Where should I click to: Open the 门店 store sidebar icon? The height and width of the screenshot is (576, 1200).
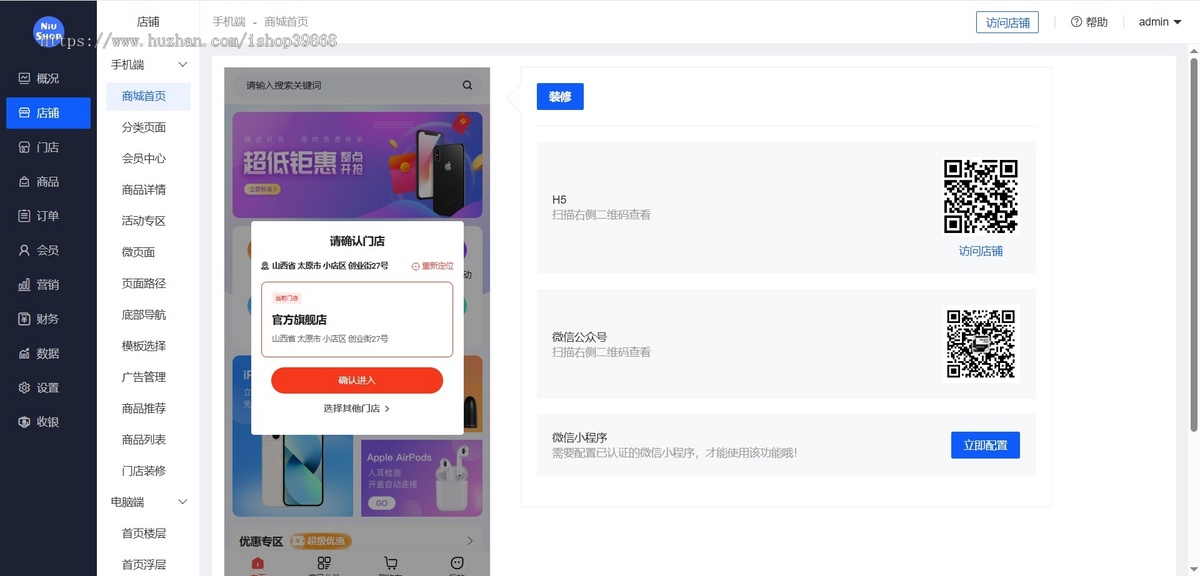(x=25, y=147)
